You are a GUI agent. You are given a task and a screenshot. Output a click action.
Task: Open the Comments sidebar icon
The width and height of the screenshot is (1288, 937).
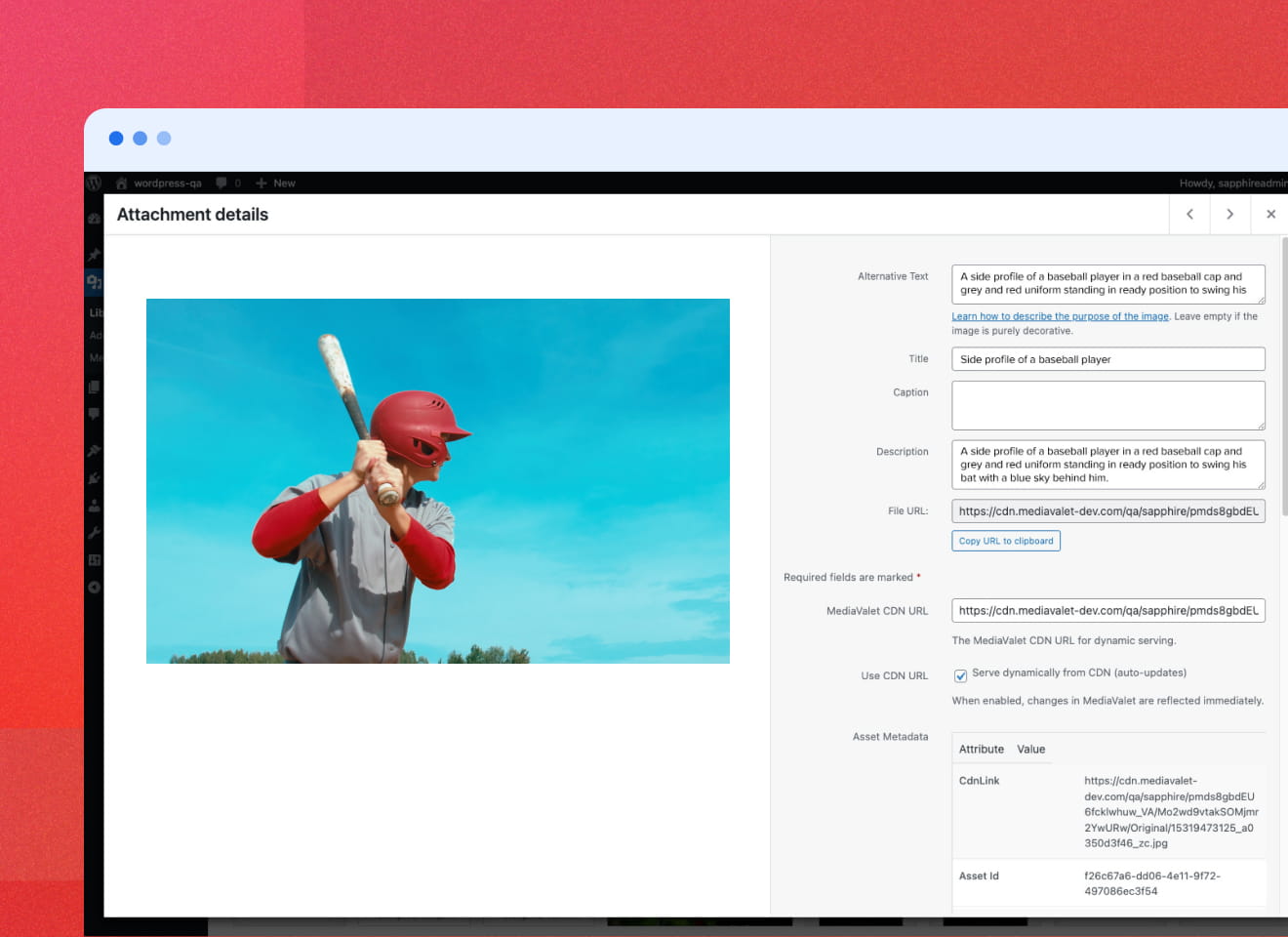94,414
